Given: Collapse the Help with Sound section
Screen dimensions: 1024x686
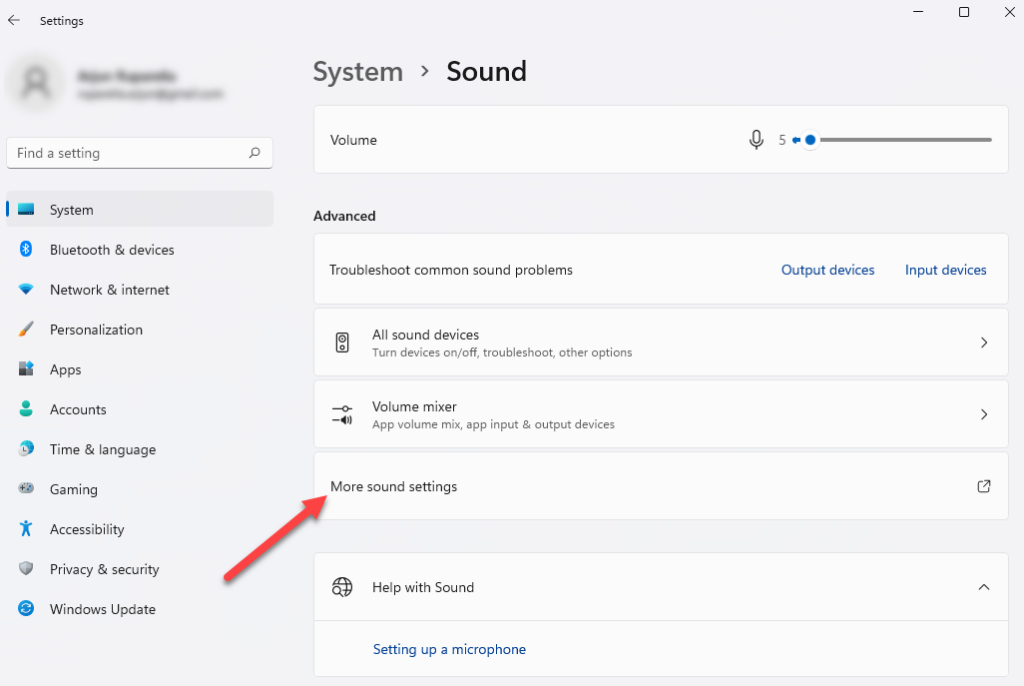Looking at the screenshot, I should [x=984, y=587].
